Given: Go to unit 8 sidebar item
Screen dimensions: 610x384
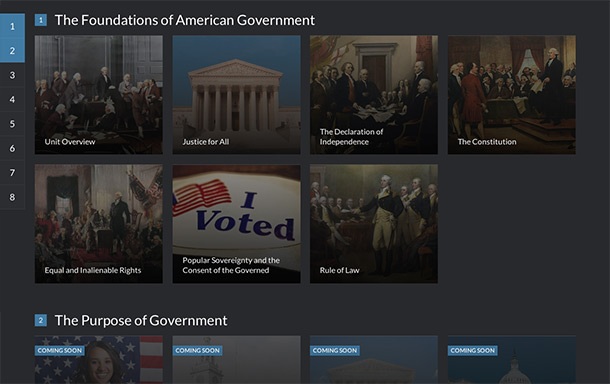Looking at the screenshot, I should click(12, 197).
